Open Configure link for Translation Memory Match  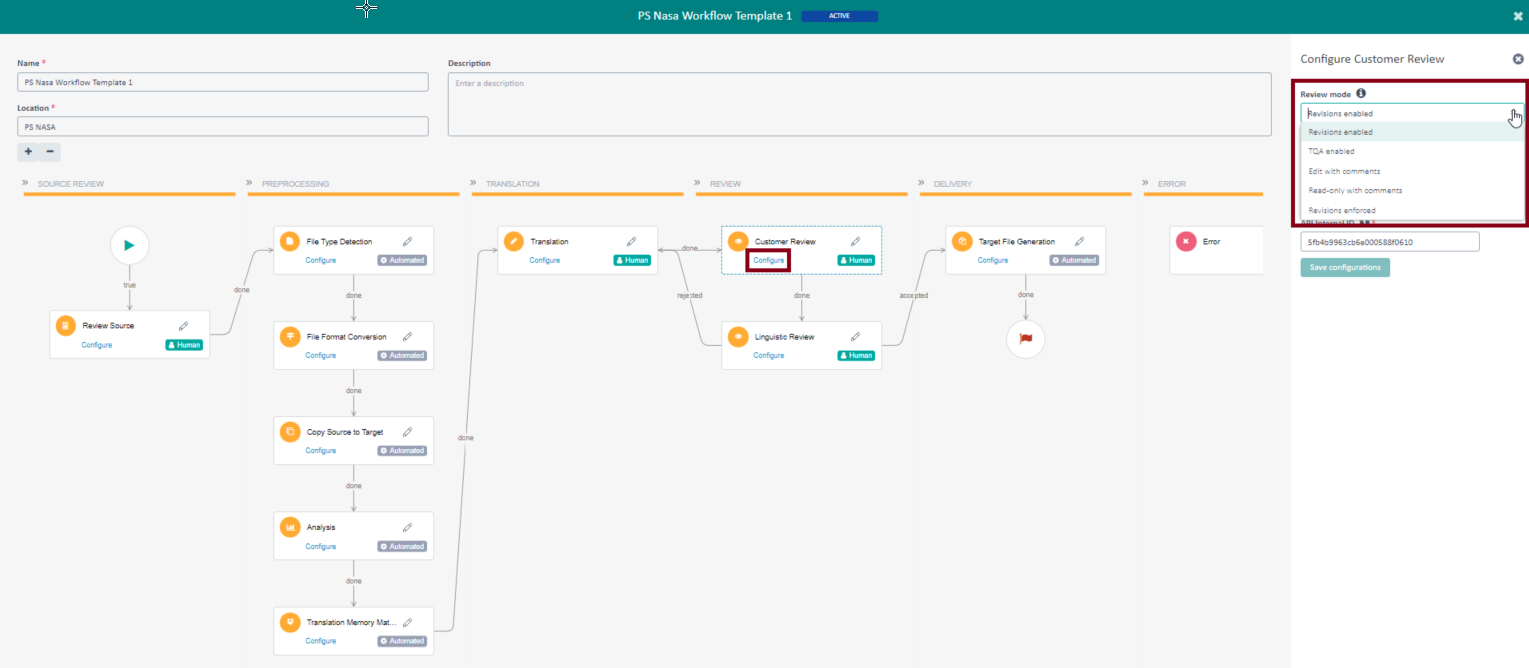pos(321,641)
